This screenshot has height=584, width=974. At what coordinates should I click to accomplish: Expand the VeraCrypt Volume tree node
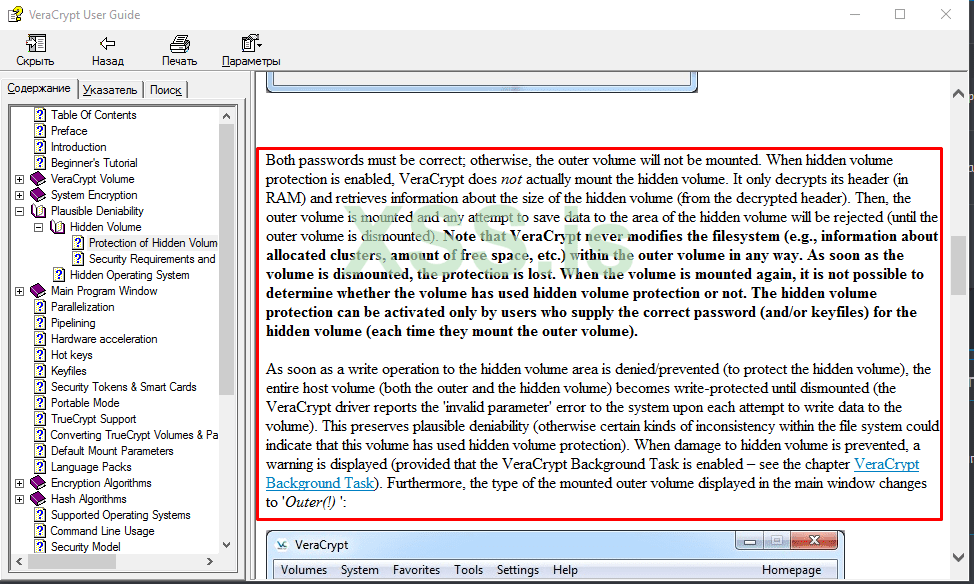(x=20, y=179)
